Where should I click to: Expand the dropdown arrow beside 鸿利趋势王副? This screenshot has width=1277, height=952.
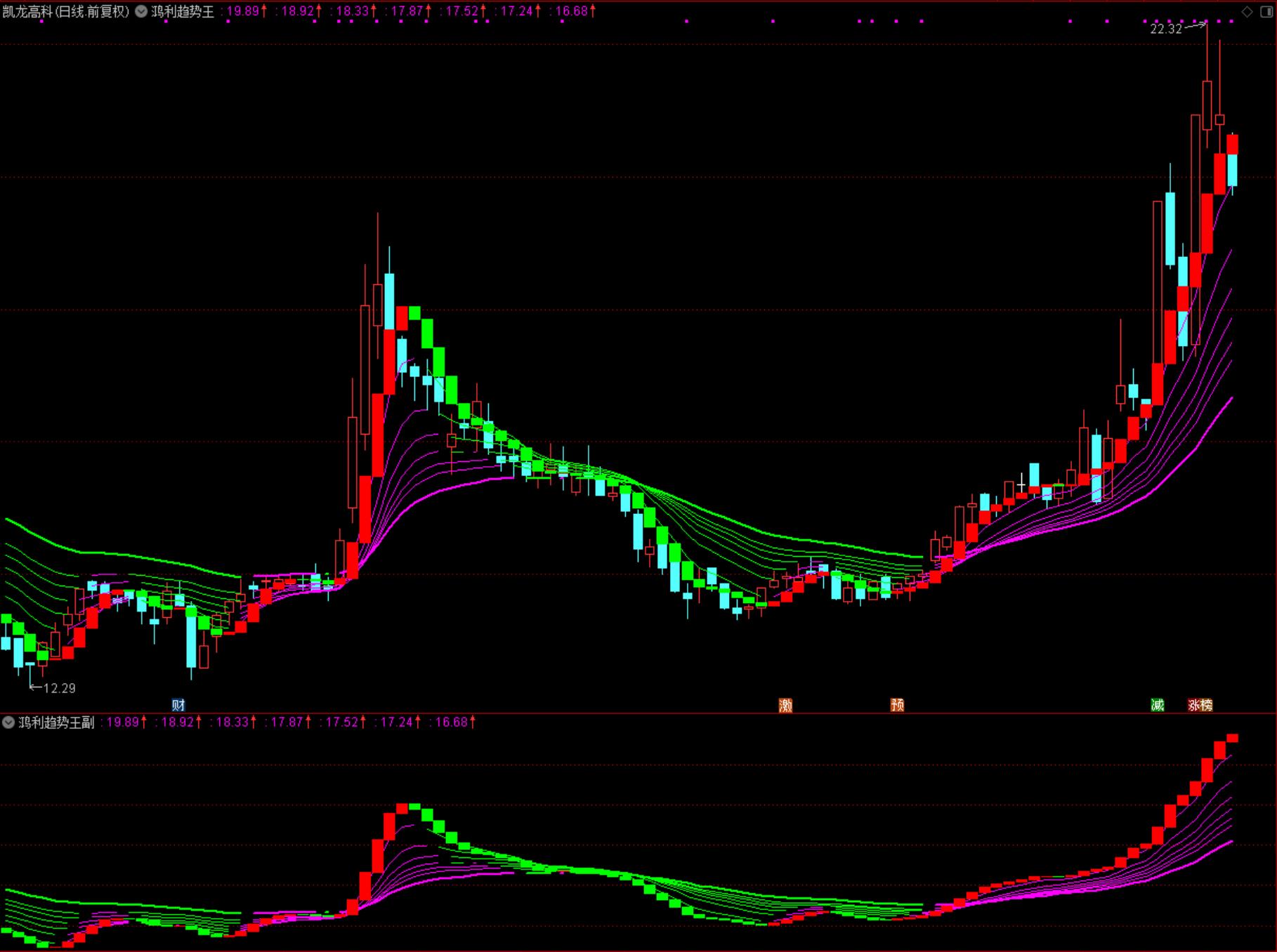coord(8,722)
